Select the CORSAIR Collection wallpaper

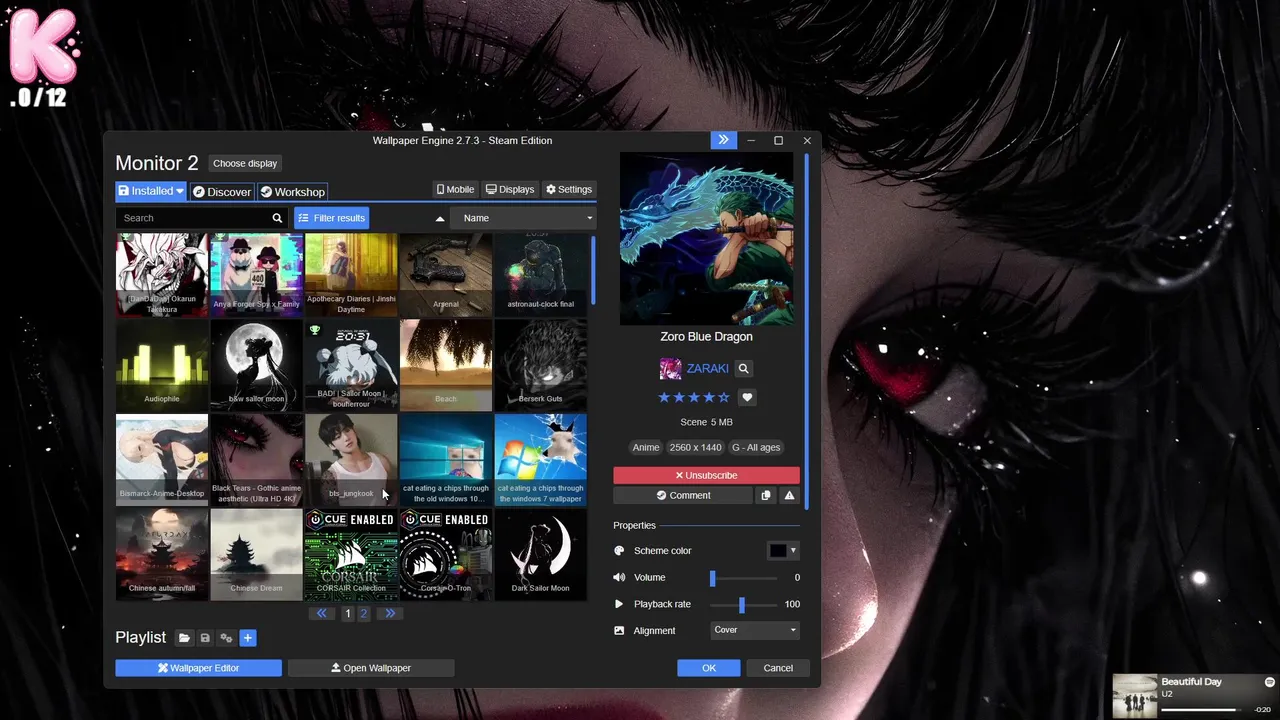pos(351,555)
